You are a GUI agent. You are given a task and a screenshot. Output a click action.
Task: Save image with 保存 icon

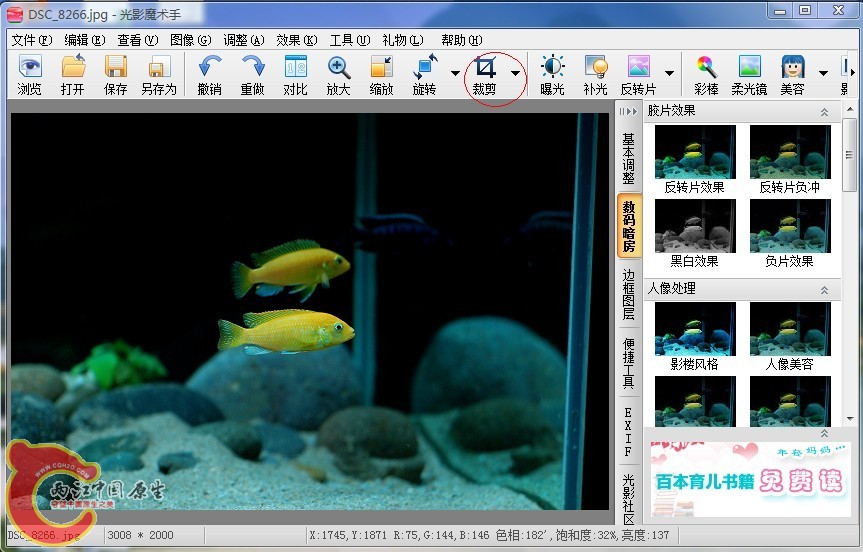tap(116, 75)
